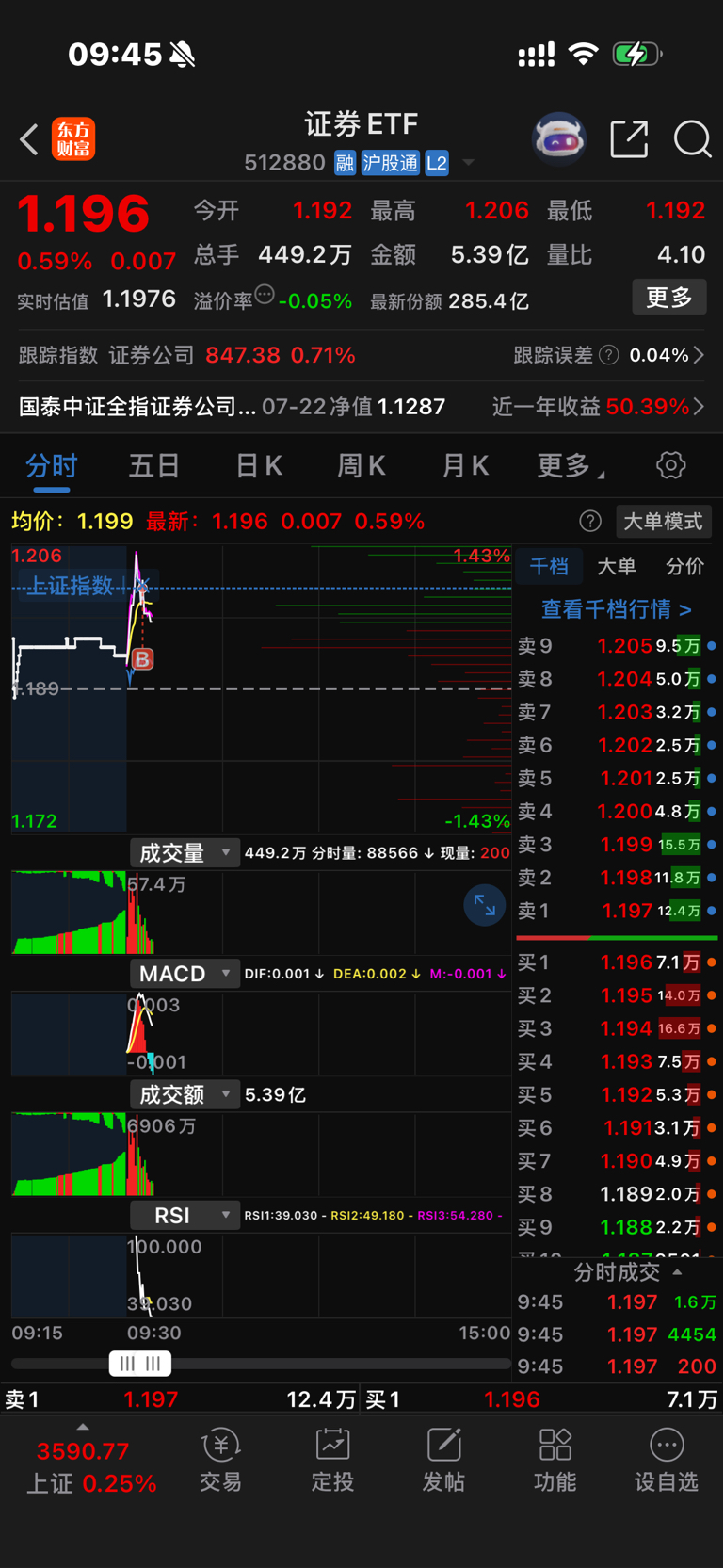The width and height of the screenshot is (724, 1568).
Task: Select the 千档 order book tab
Action: point(549,566)
